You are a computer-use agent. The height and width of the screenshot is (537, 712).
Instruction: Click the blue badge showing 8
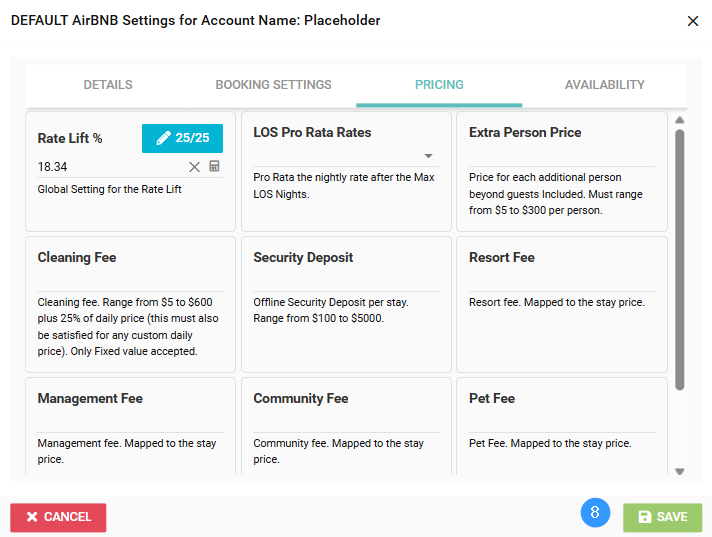coord(596,513)
